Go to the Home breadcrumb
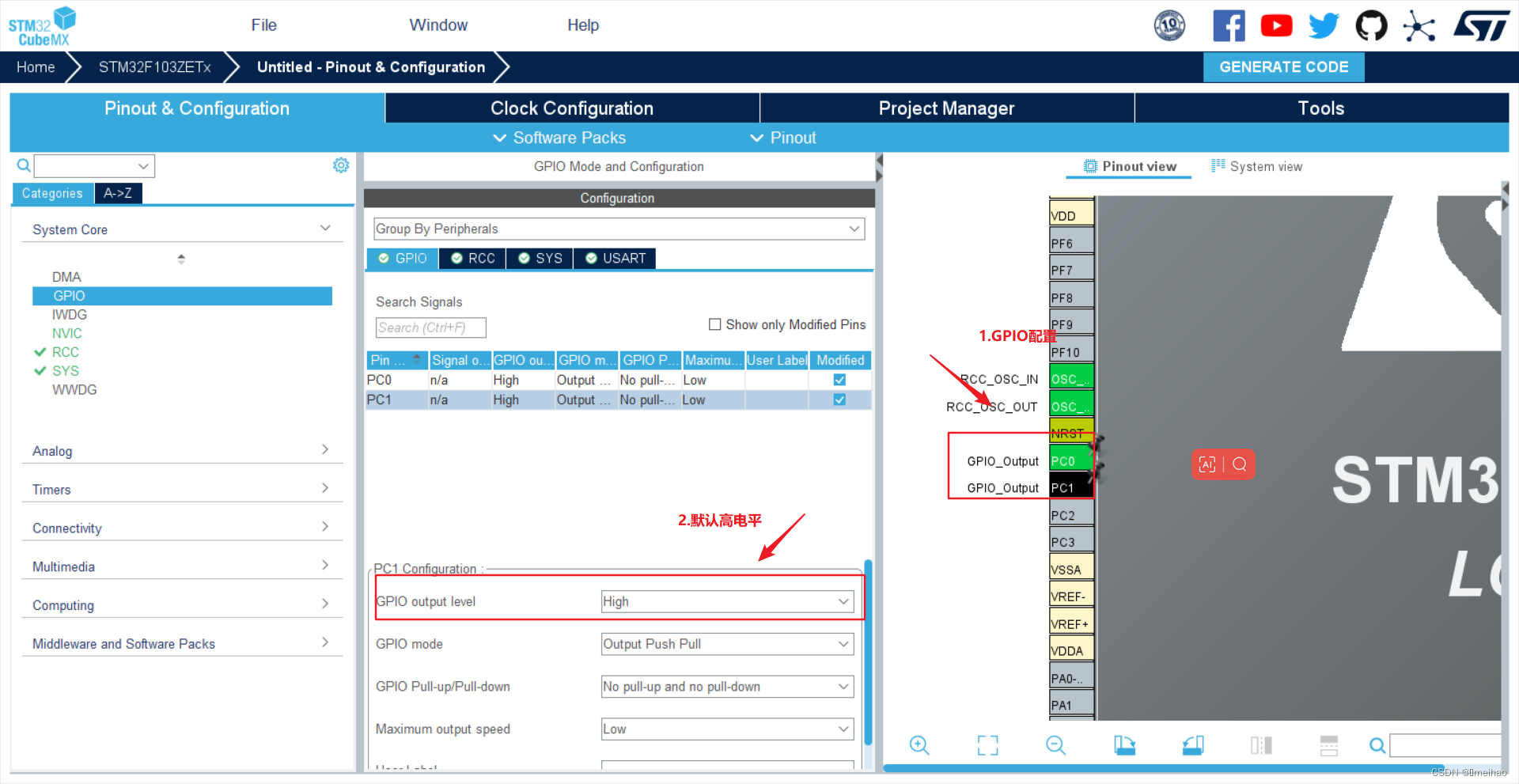The image size is (1519, 784). tap(36, 67)
